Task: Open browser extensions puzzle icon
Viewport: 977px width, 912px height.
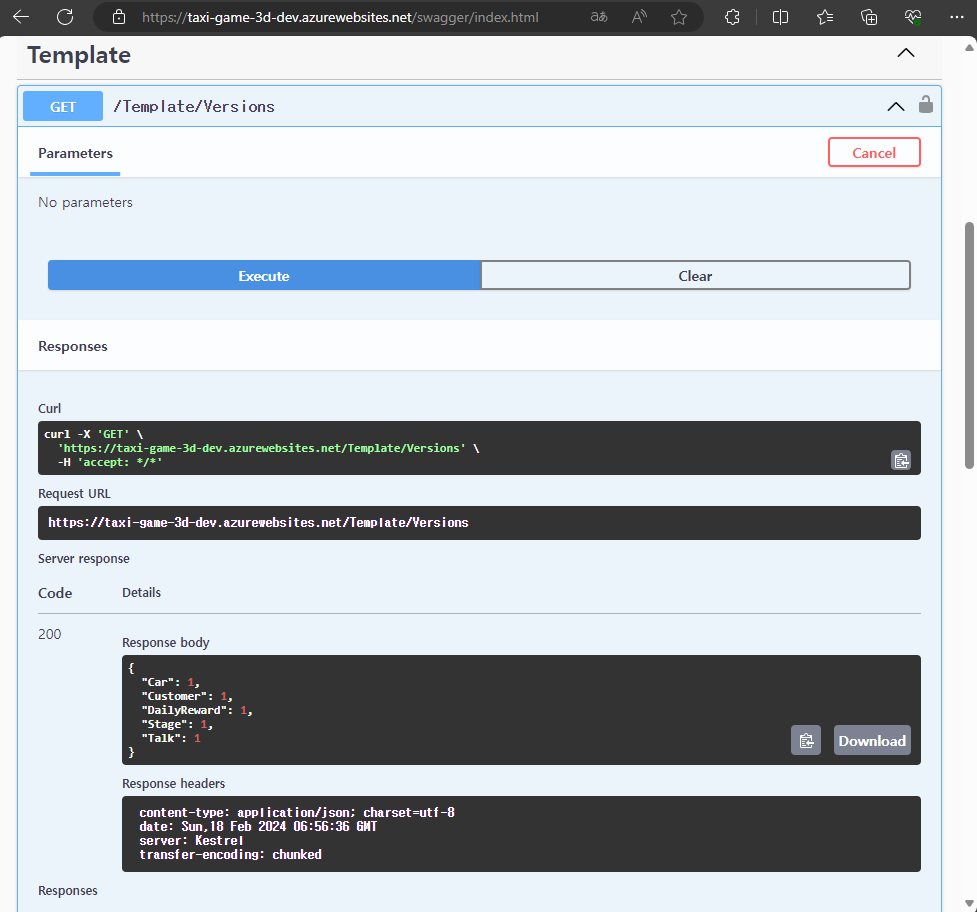Action: (x=733, y=17)
